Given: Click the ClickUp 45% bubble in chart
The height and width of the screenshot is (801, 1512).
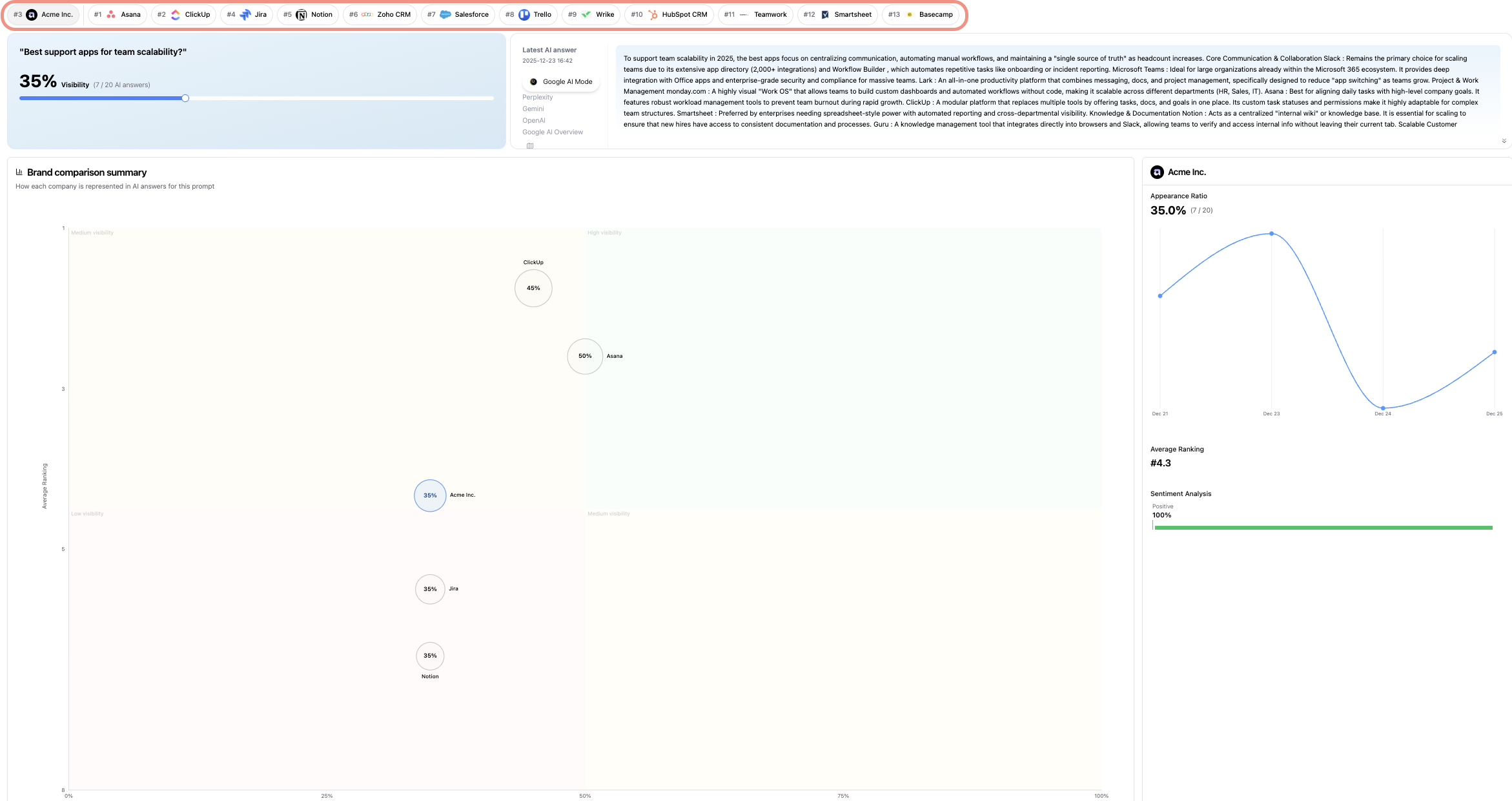Looking at the screenshot, I should pos(533,288).
